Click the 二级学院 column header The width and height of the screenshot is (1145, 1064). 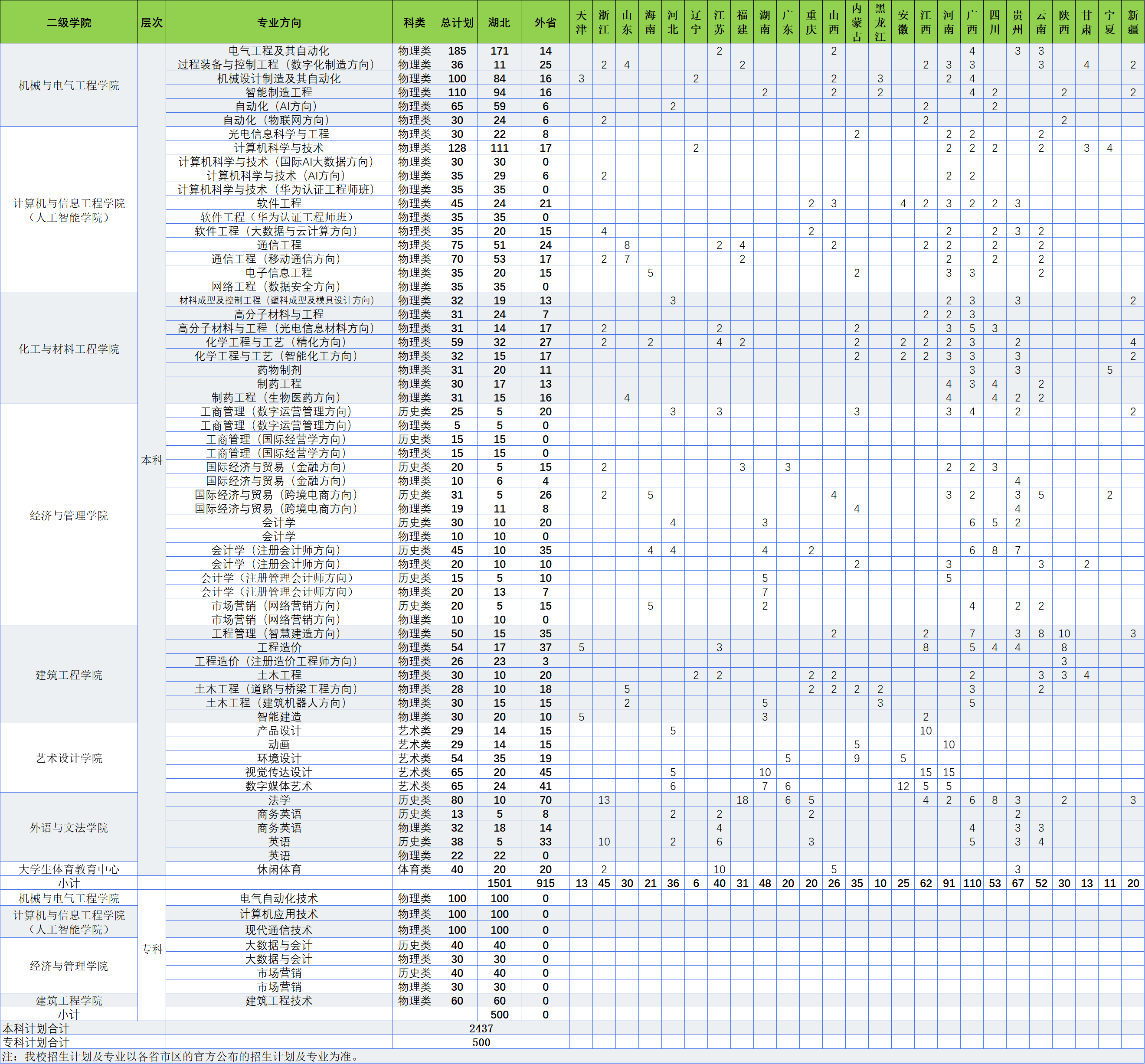coord(69,22)
